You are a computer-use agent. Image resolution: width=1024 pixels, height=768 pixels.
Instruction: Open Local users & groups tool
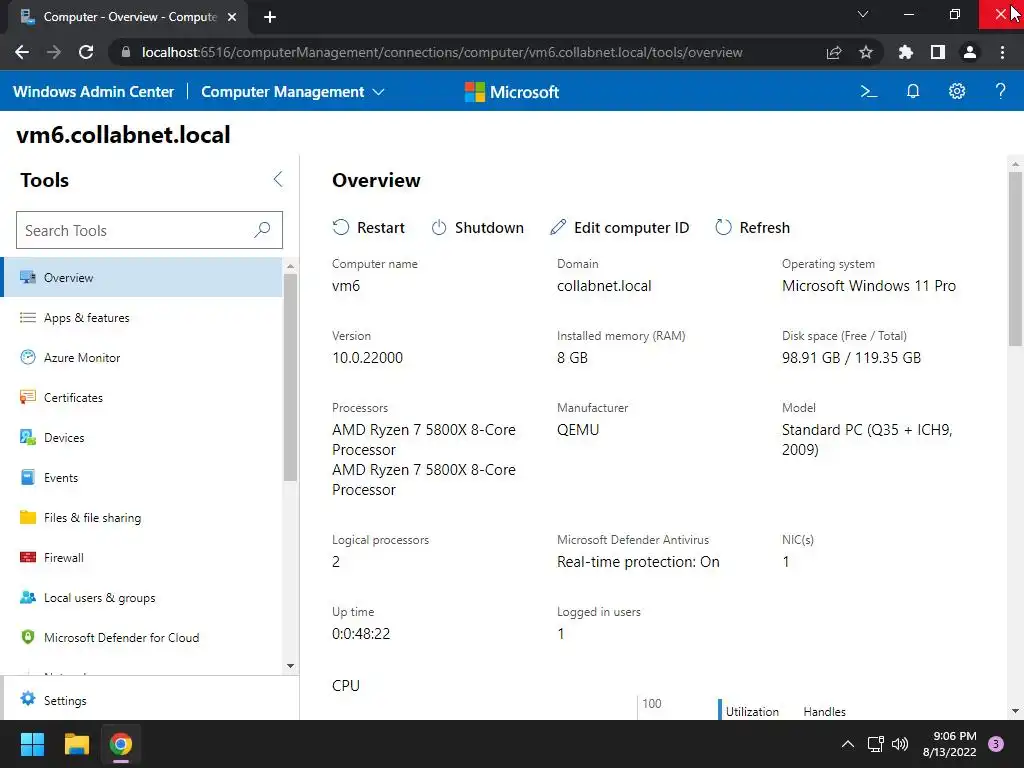pos(142,598)
